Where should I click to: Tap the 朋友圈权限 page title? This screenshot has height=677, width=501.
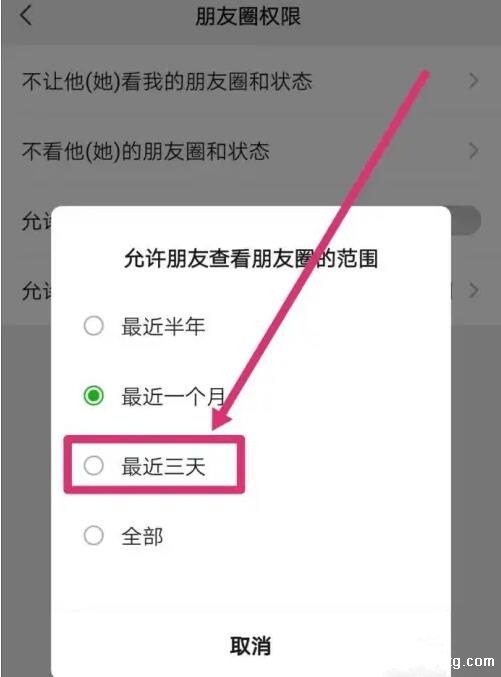(x=248, y=17)
